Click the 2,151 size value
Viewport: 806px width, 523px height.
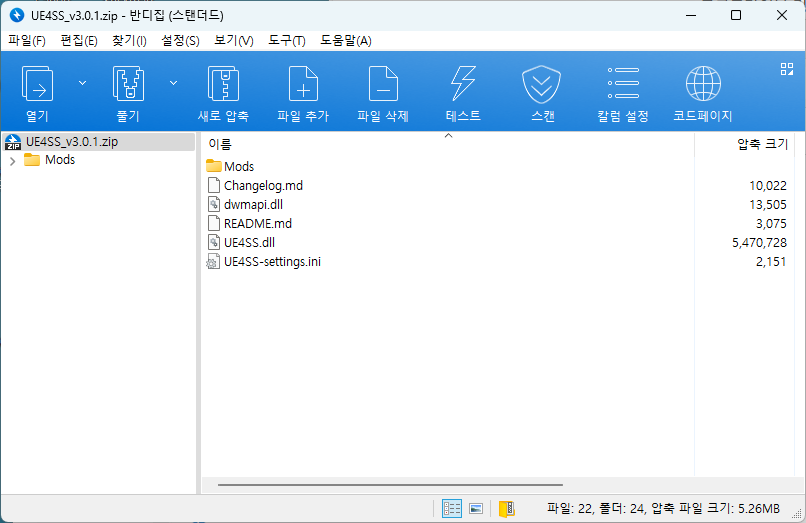(x=771, y=262)
